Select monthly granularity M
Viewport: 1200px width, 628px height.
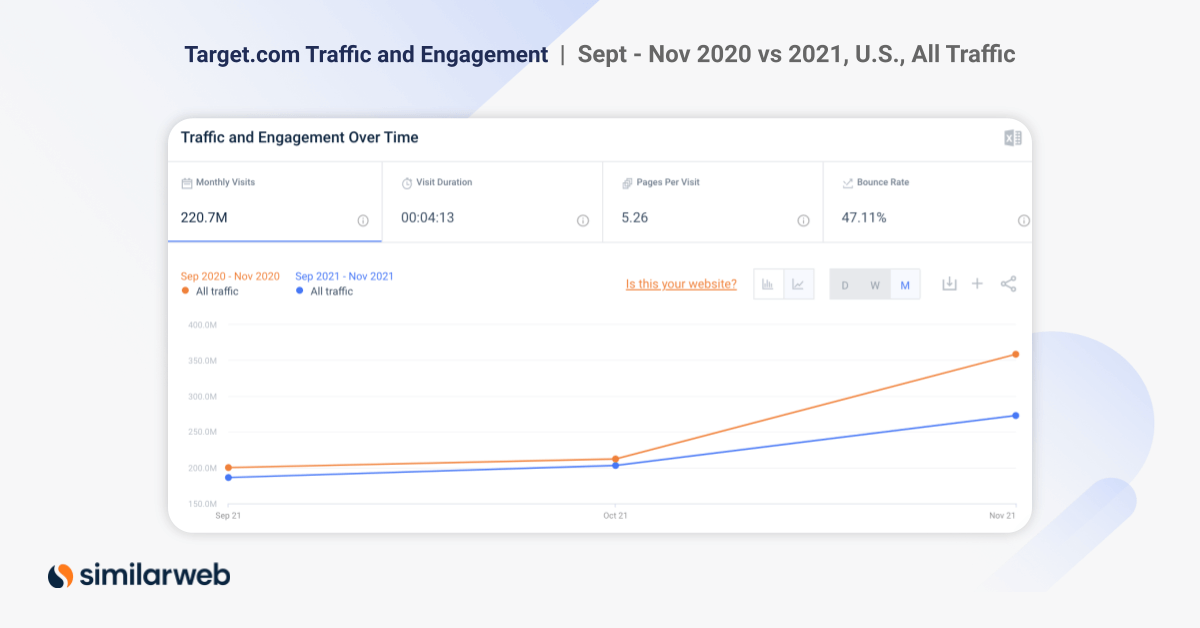click(905, 285)
